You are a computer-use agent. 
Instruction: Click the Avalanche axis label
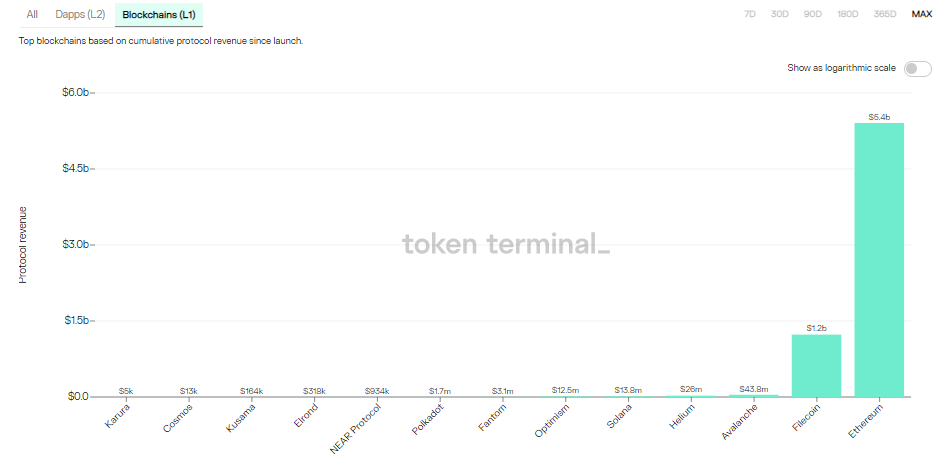pyautogui.click(x=738, y=422)
